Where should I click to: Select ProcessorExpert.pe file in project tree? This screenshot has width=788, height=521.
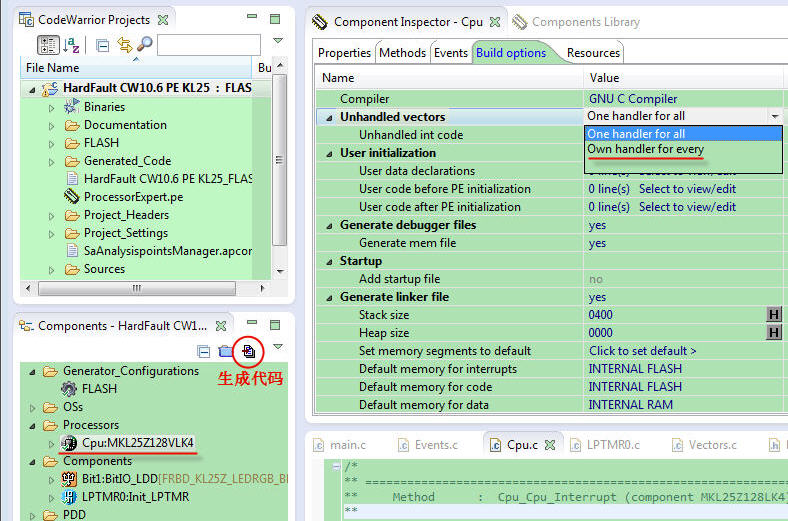134,197
